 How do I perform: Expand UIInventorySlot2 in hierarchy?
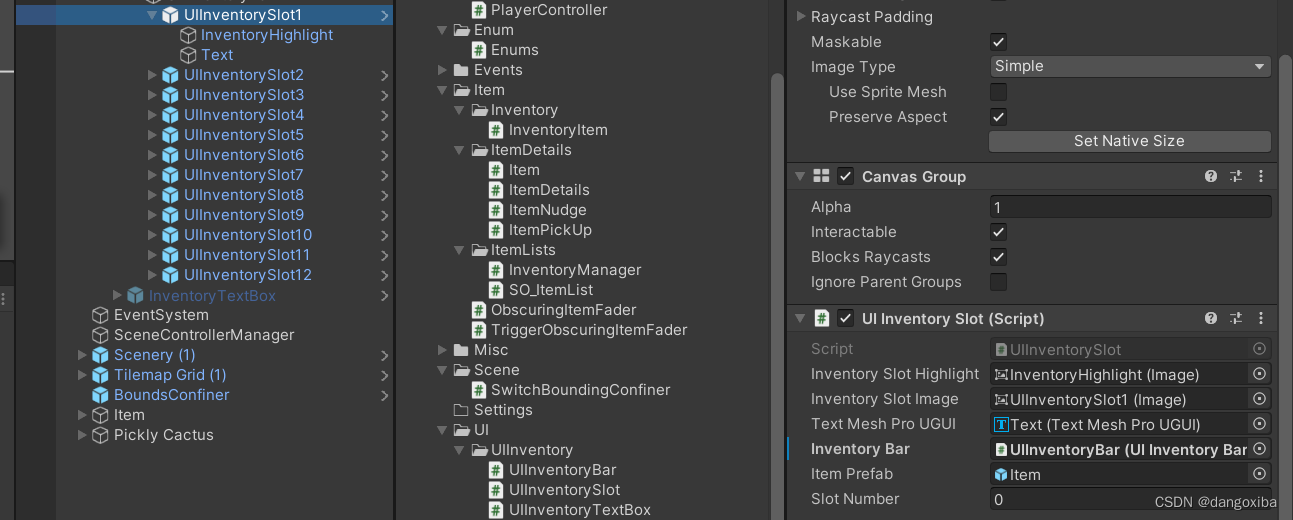click(152, 75)
